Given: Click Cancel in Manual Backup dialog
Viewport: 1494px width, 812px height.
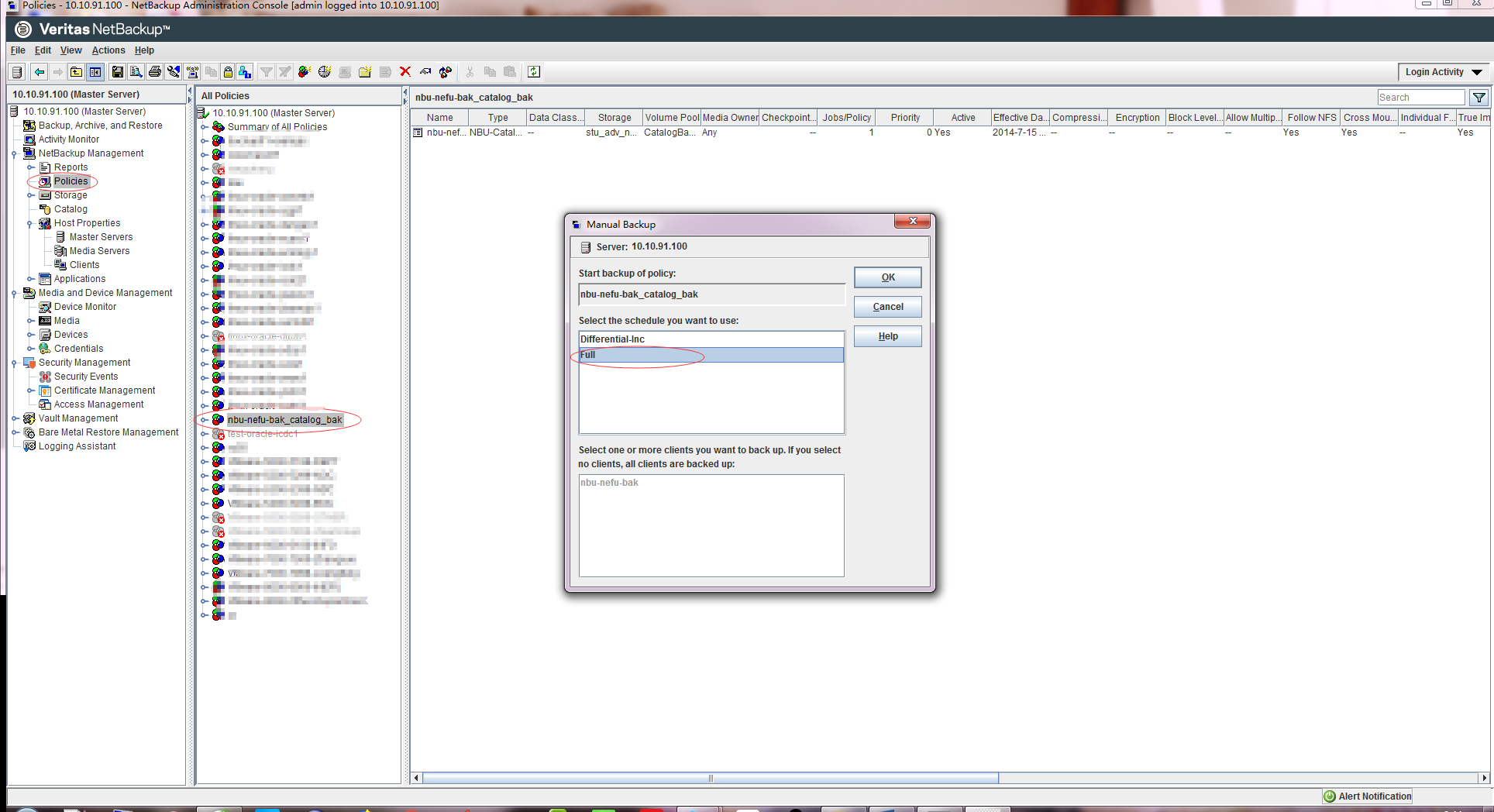Looking at the screenshot, I should pos(888,307).
